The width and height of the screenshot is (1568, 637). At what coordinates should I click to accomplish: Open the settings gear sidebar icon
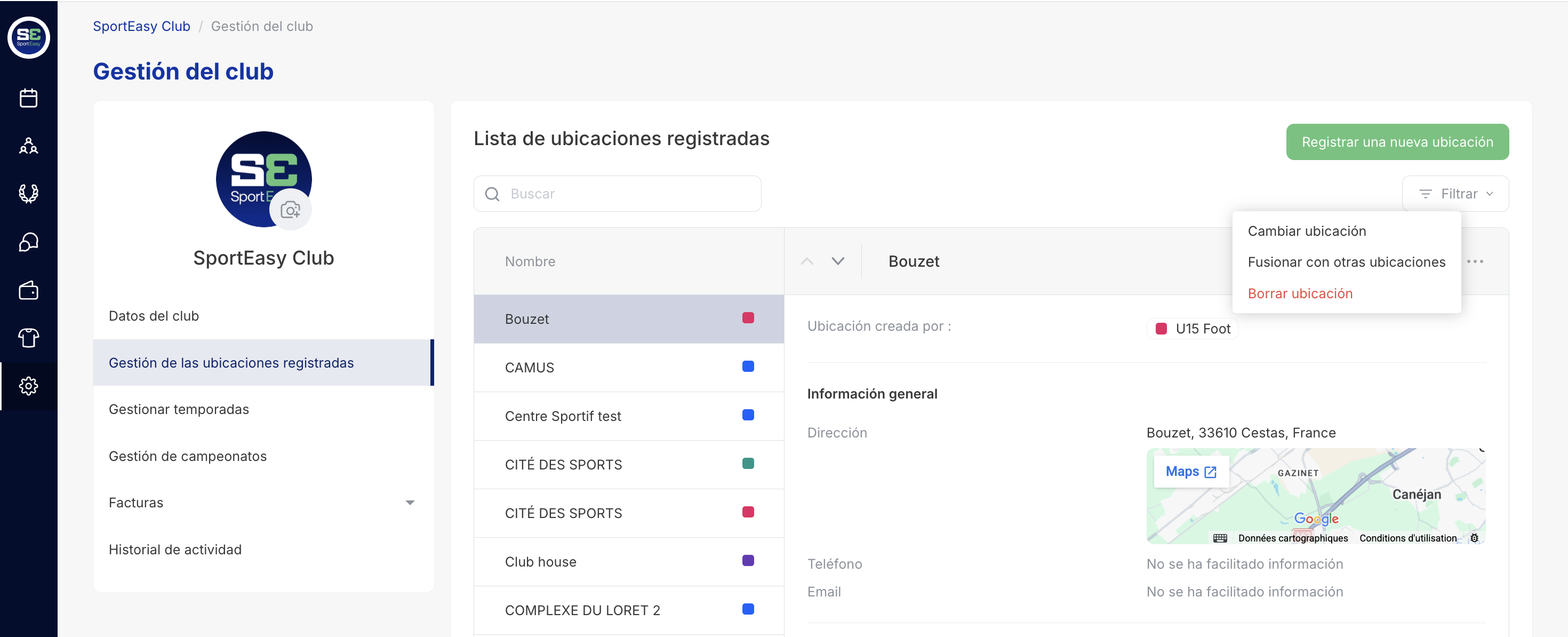click(28, 386)
